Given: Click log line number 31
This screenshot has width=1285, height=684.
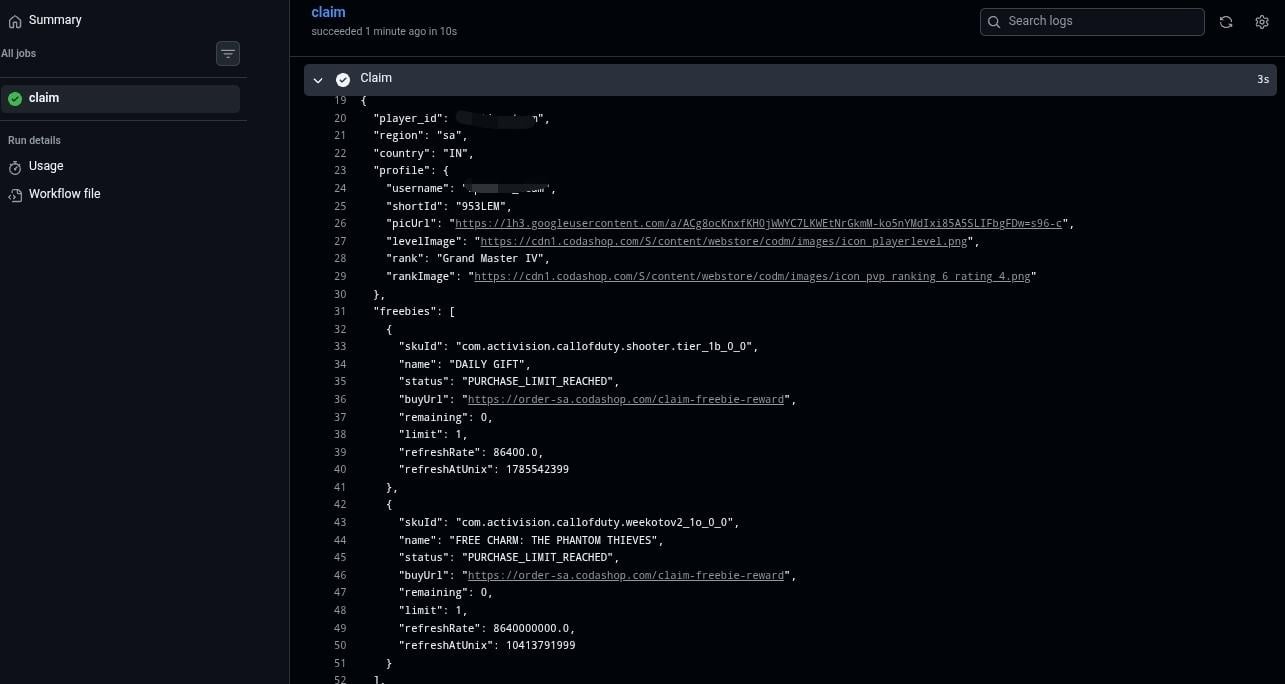Looking at the screenshot, I should pos(340,311).
